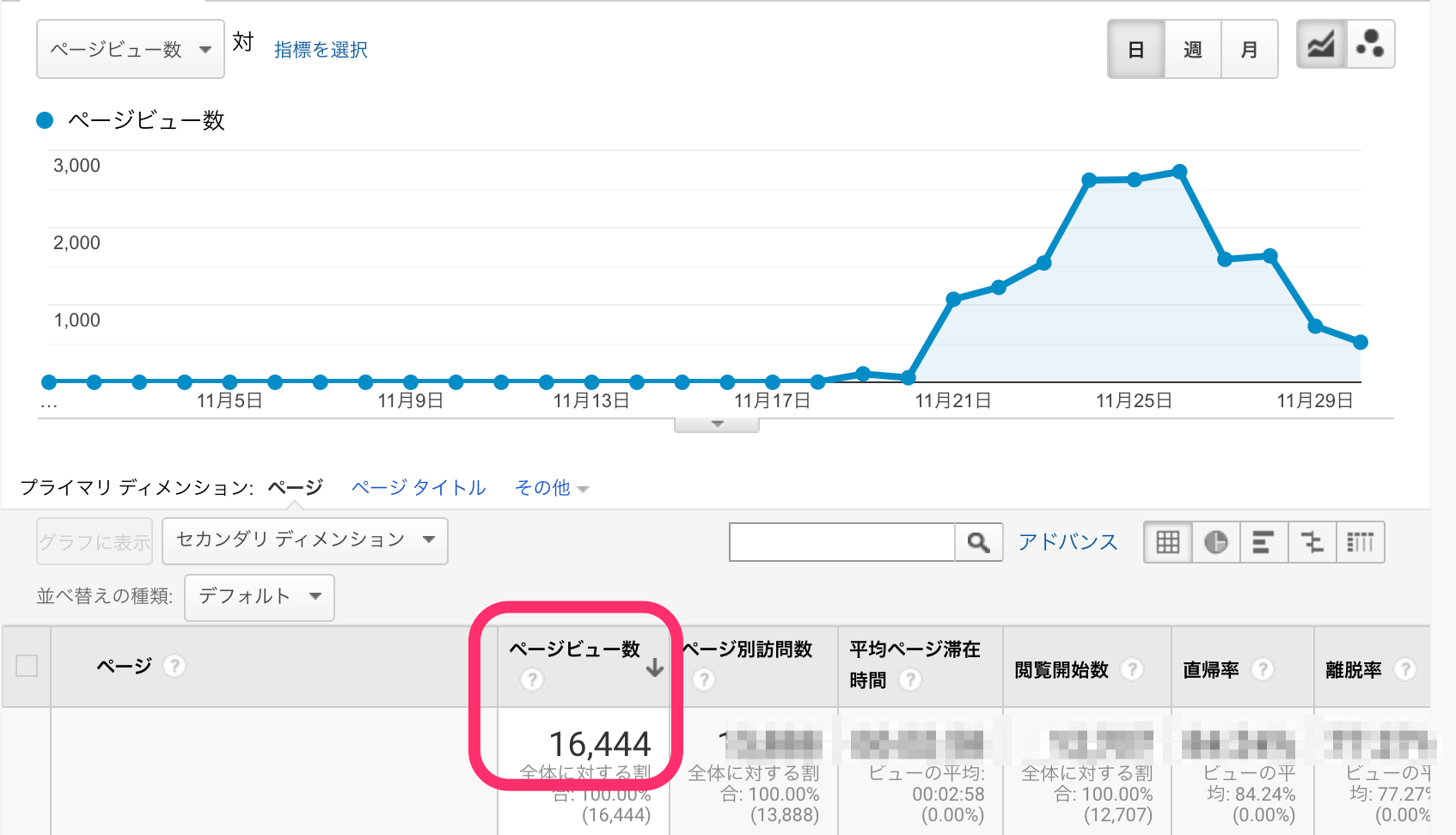Switch to percentage pie-chart view

coord(1215,542)
